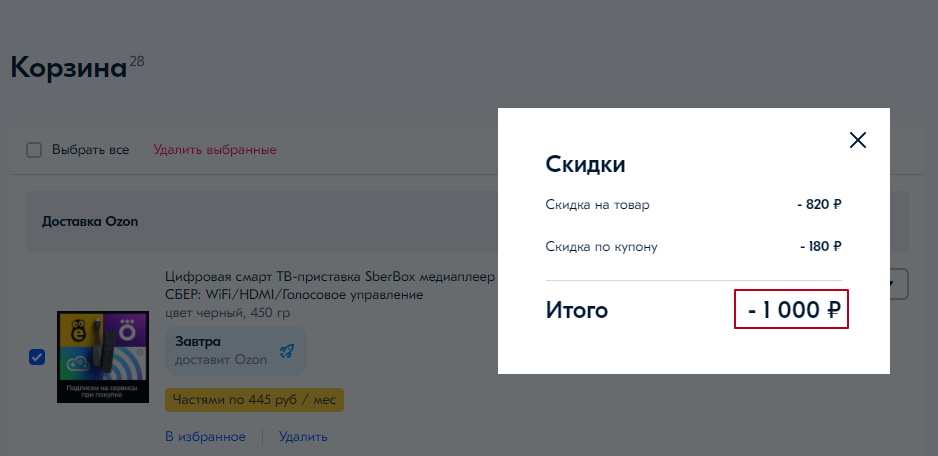Click the Частями по 445 руб badge
This screenshot has height=456, width=938.
pyautogui.click(x=254, y=400)
